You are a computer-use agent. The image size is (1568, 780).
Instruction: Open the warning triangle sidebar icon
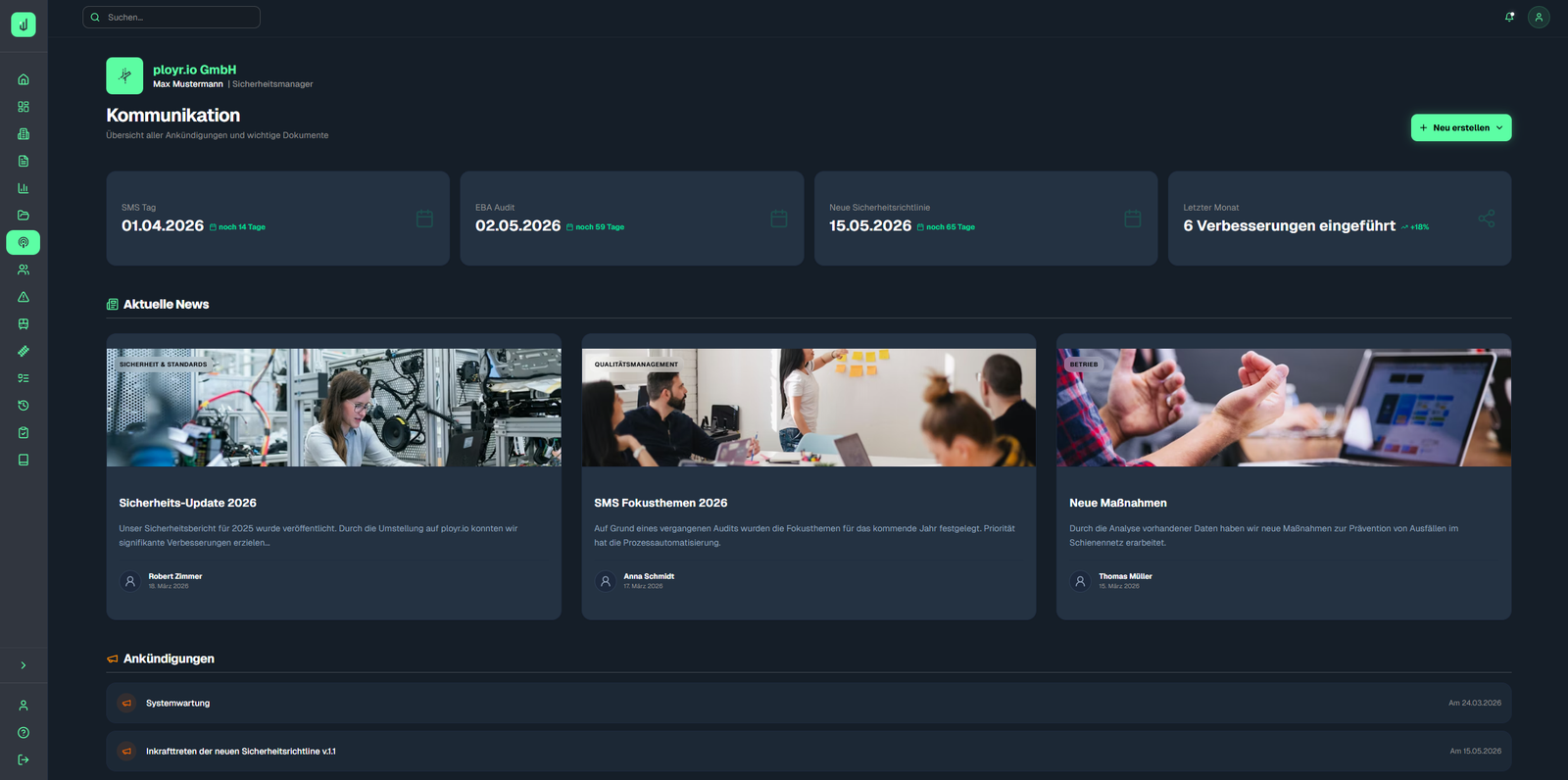point(24,297)
